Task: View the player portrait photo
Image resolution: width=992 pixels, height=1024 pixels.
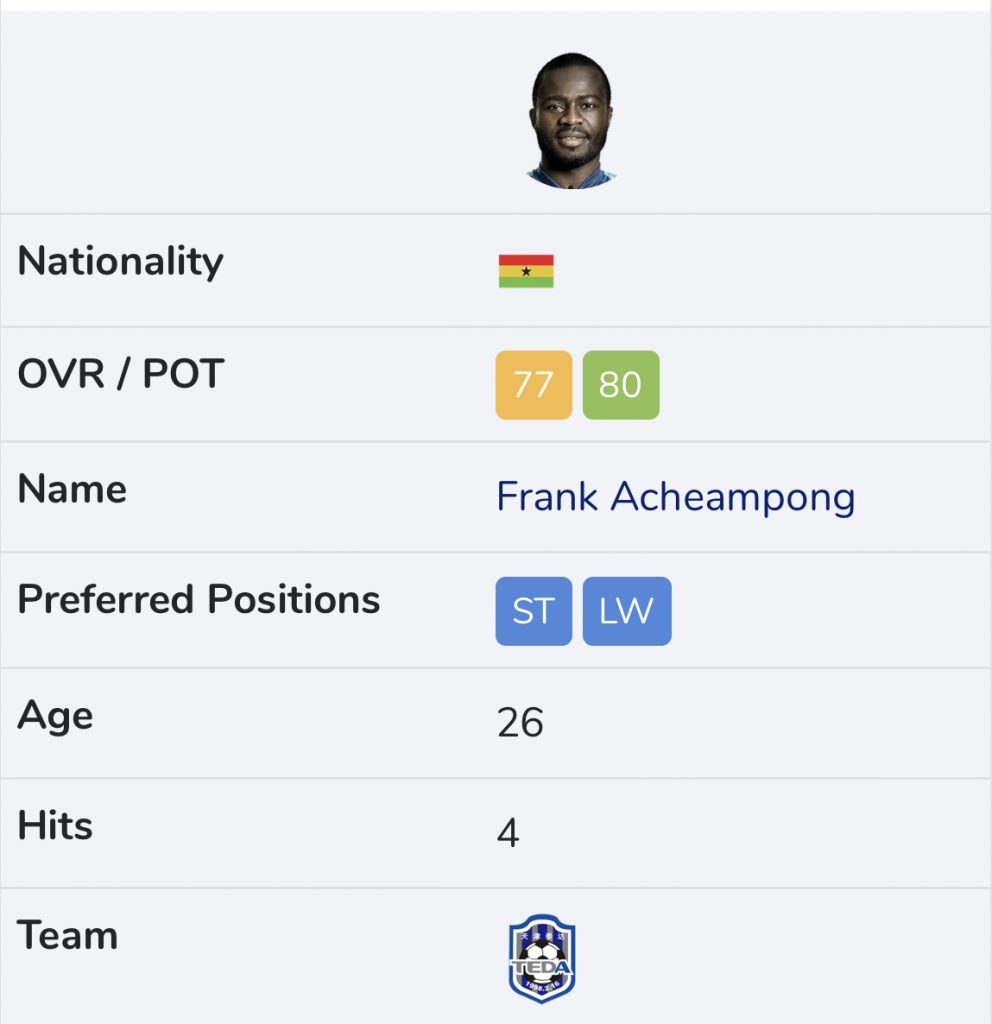Action: pos(571,121)
